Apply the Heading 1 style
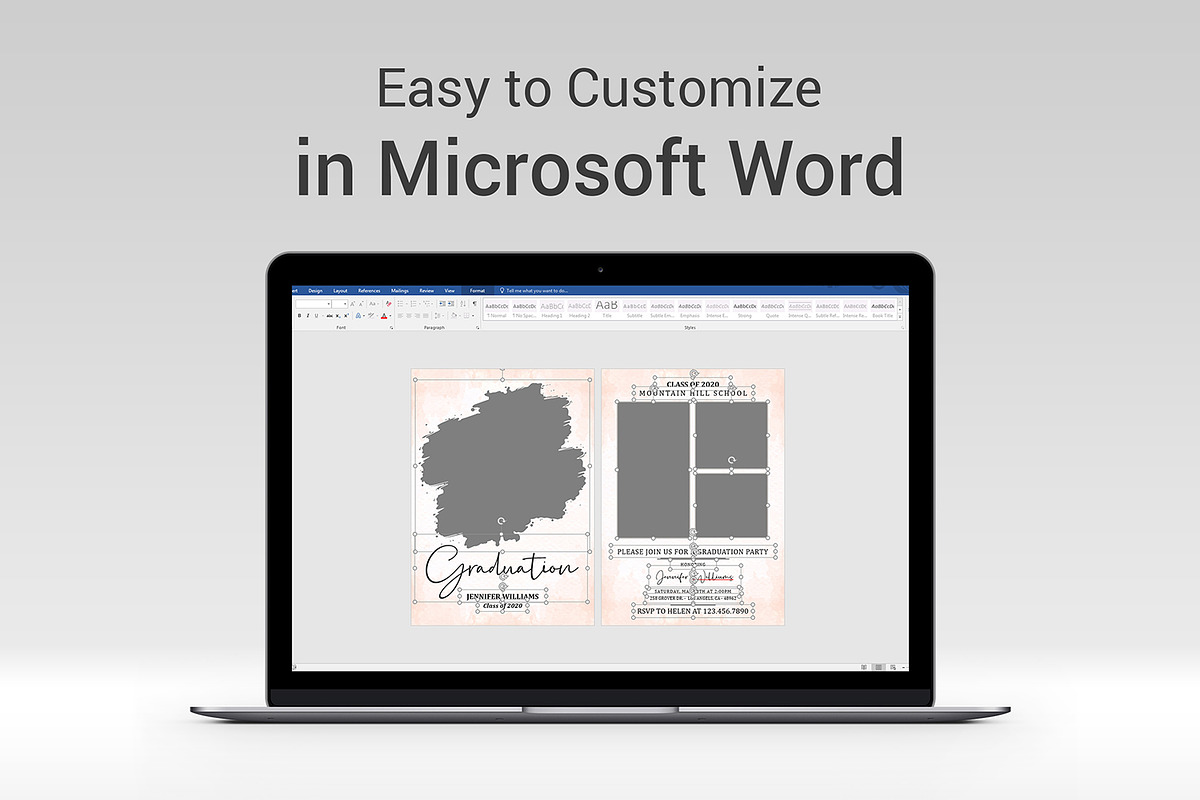 point(552,310)
